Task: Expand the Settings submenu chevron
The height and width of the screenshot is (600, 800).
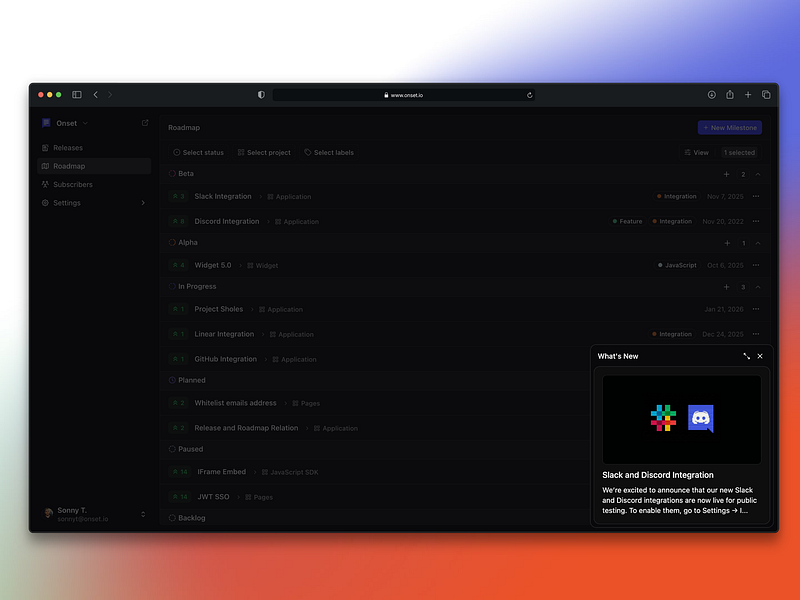Action: tap(143, 203)
